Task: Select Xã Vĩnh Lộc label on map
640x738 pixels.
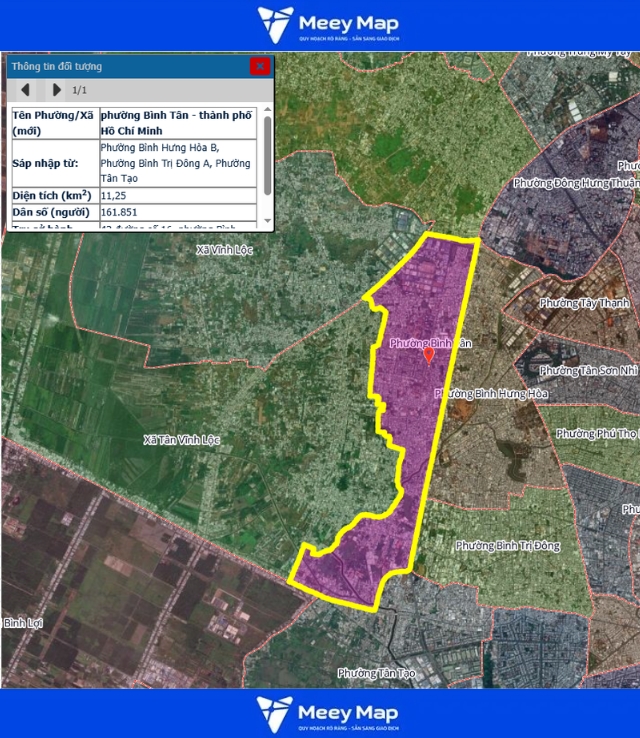Action: (x=226, y=249)
